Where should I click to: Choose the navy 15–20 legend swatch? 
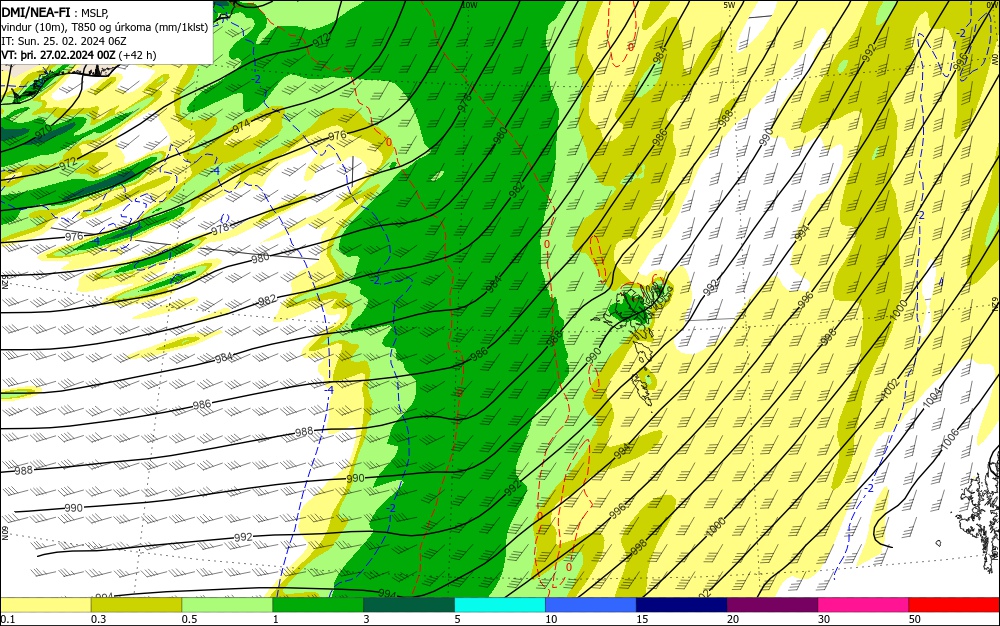point(682,605)
